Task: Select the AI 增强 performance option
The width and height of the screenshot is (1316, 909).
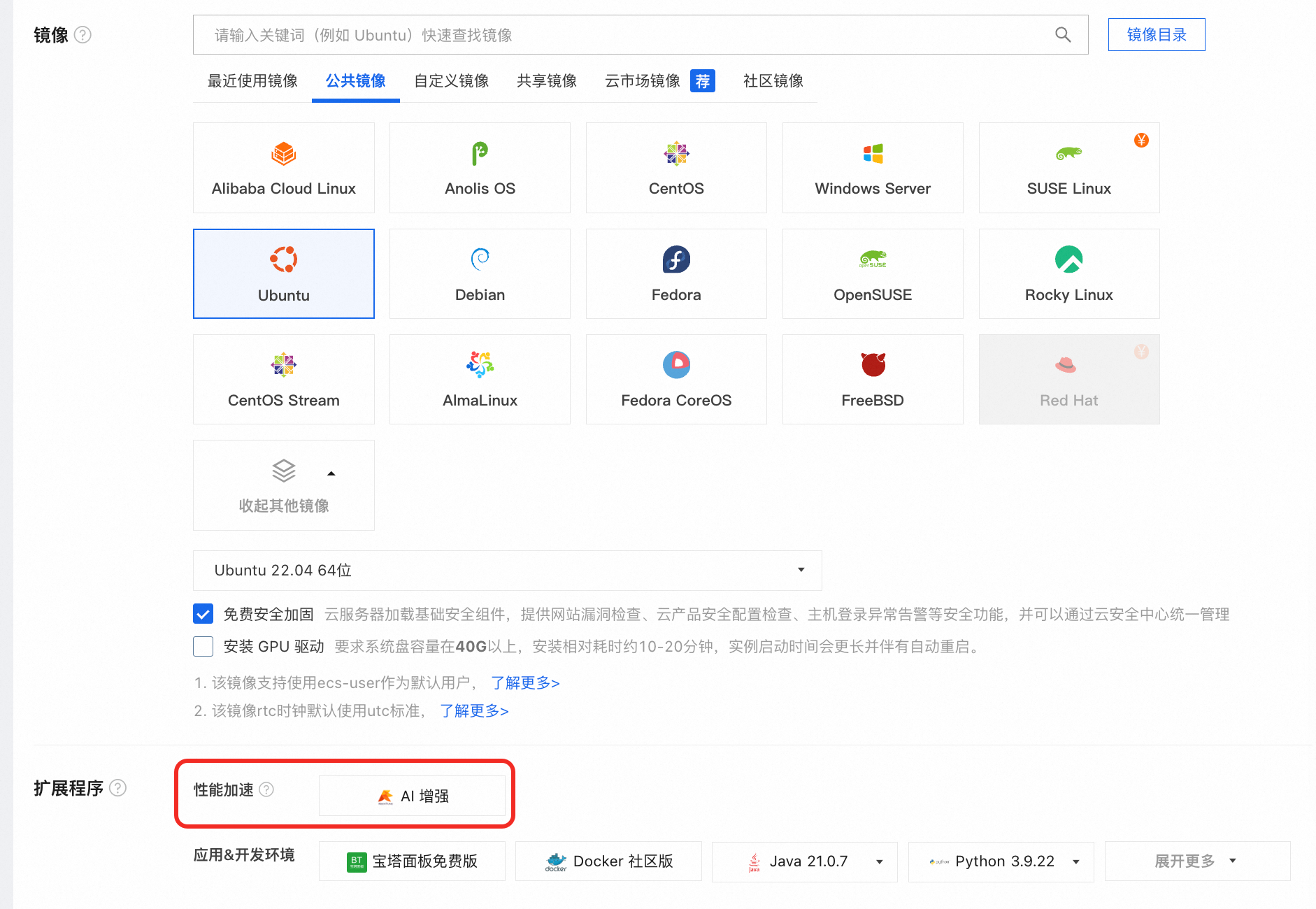Action: click(412, 796)
